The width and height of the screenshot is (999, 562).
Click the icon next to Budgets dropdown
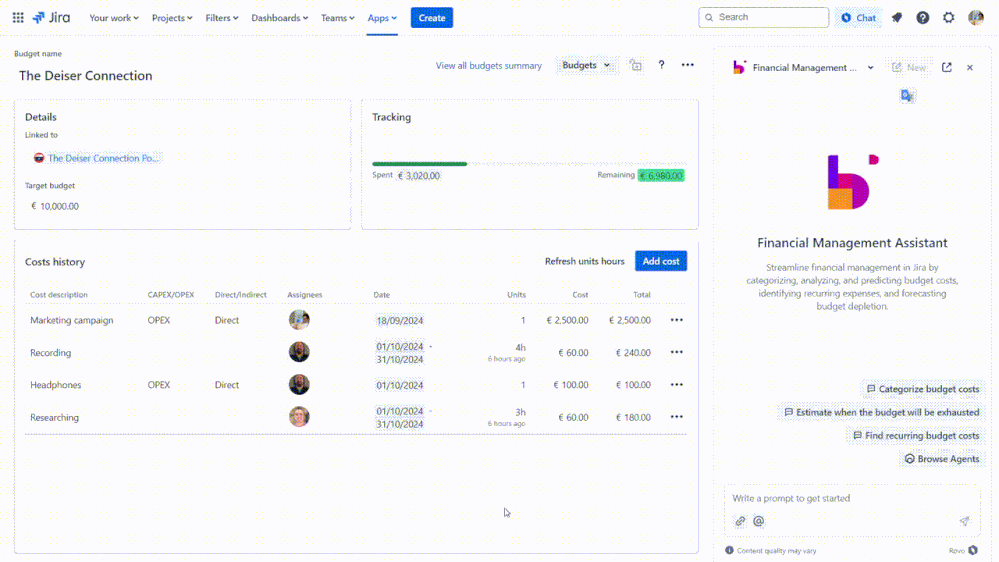tap(635, 65)
